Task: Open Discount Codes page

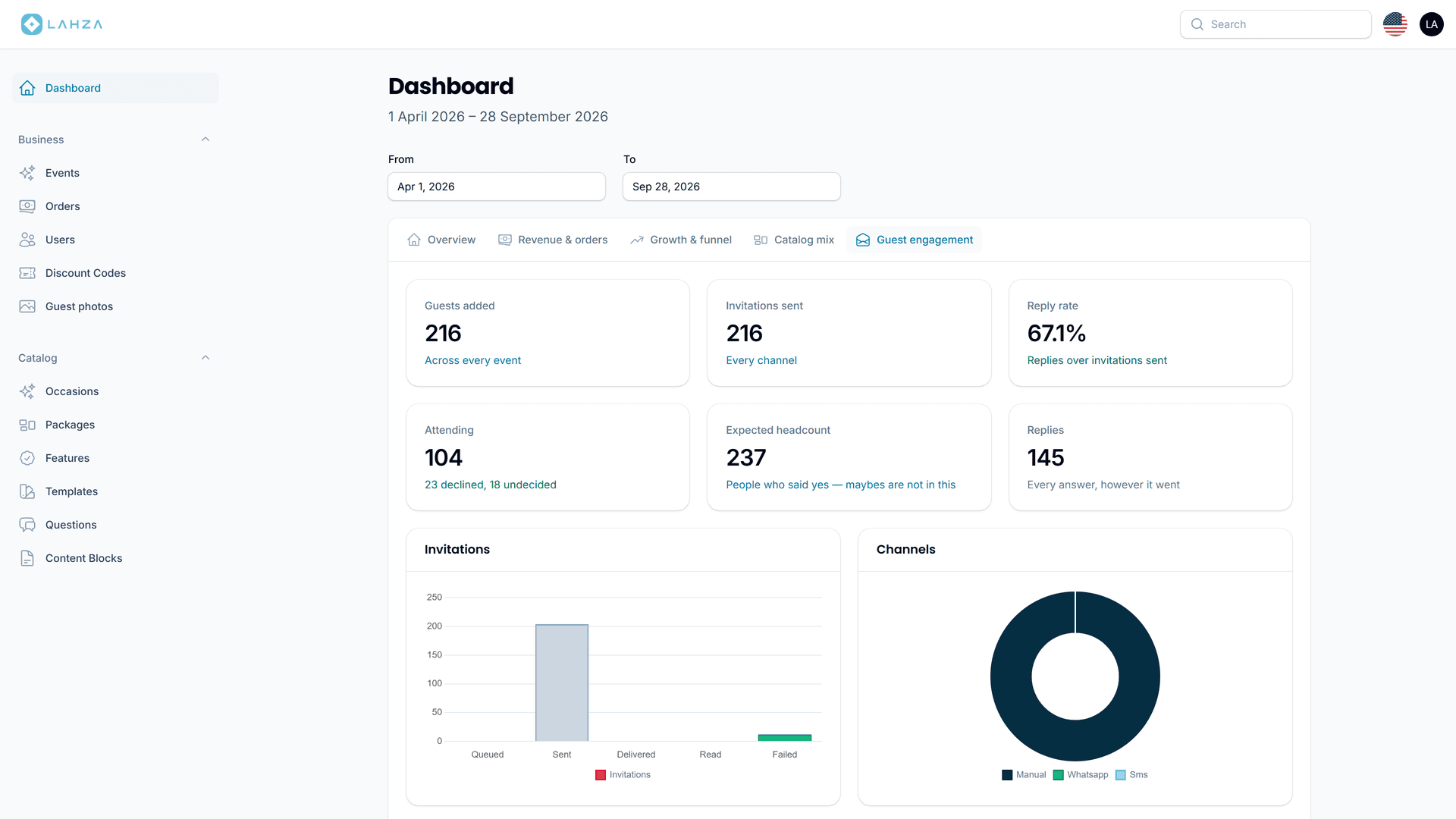Action: 116,273
